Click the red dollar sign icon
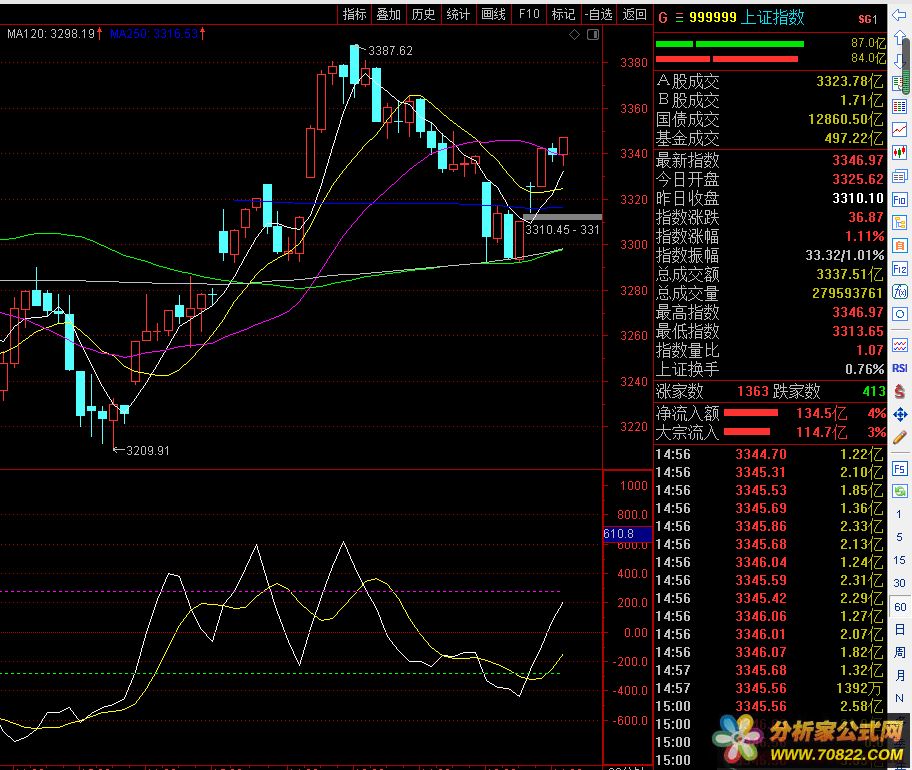 point(899,391)
